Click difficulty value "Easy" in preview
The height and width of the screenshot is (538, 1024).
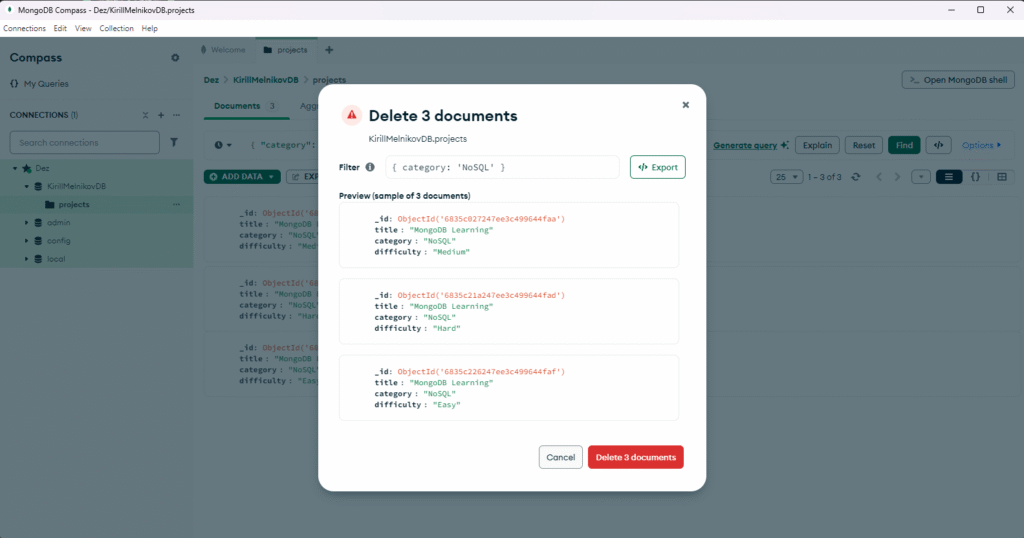447,405
